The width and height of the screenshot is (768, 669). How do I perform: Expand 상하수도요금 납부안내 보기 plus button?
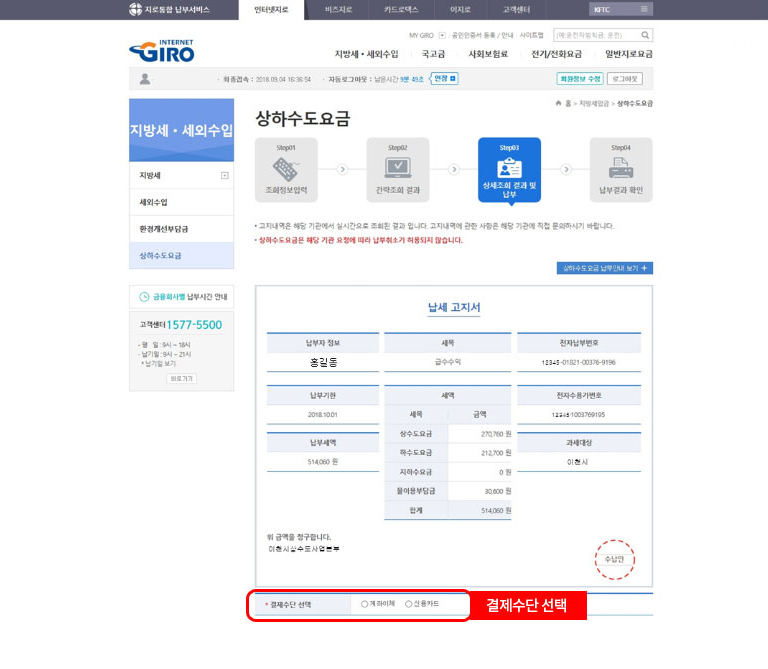coord(604,268)
